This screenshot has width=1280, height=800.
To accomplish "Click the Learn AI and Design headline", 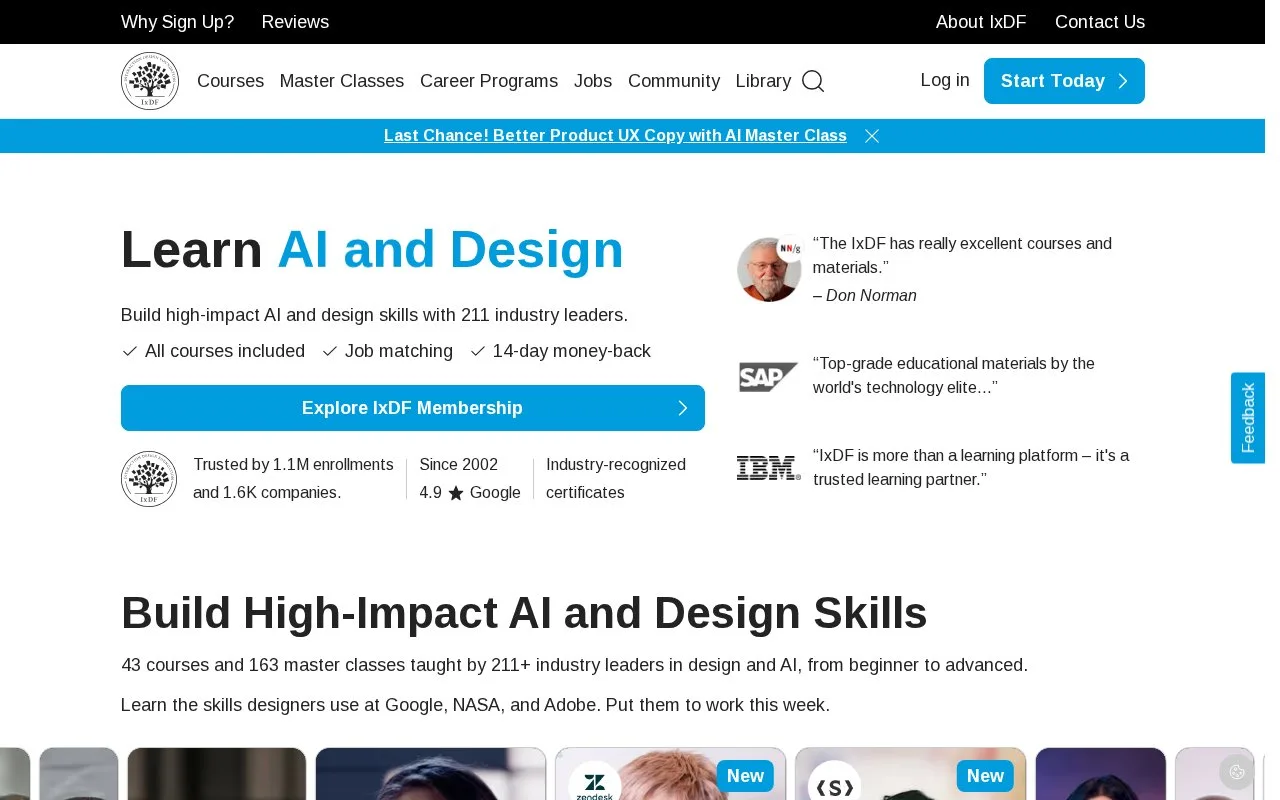I will 372,249.
